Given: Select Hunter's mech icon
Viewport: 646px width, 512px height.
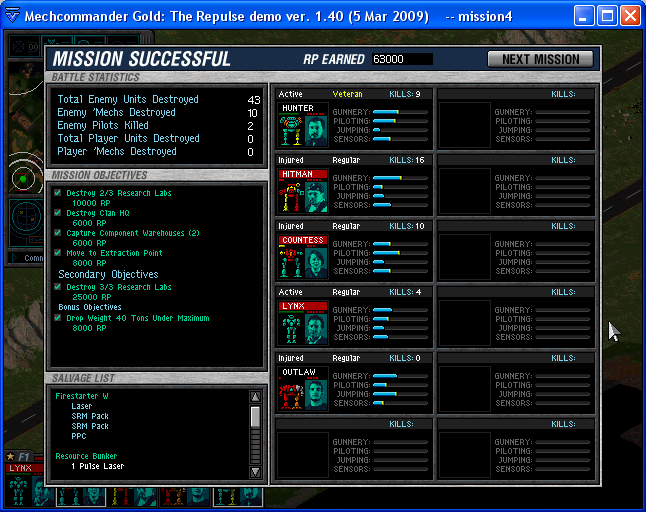Looking at the screenshot, I should coord(292,131).
